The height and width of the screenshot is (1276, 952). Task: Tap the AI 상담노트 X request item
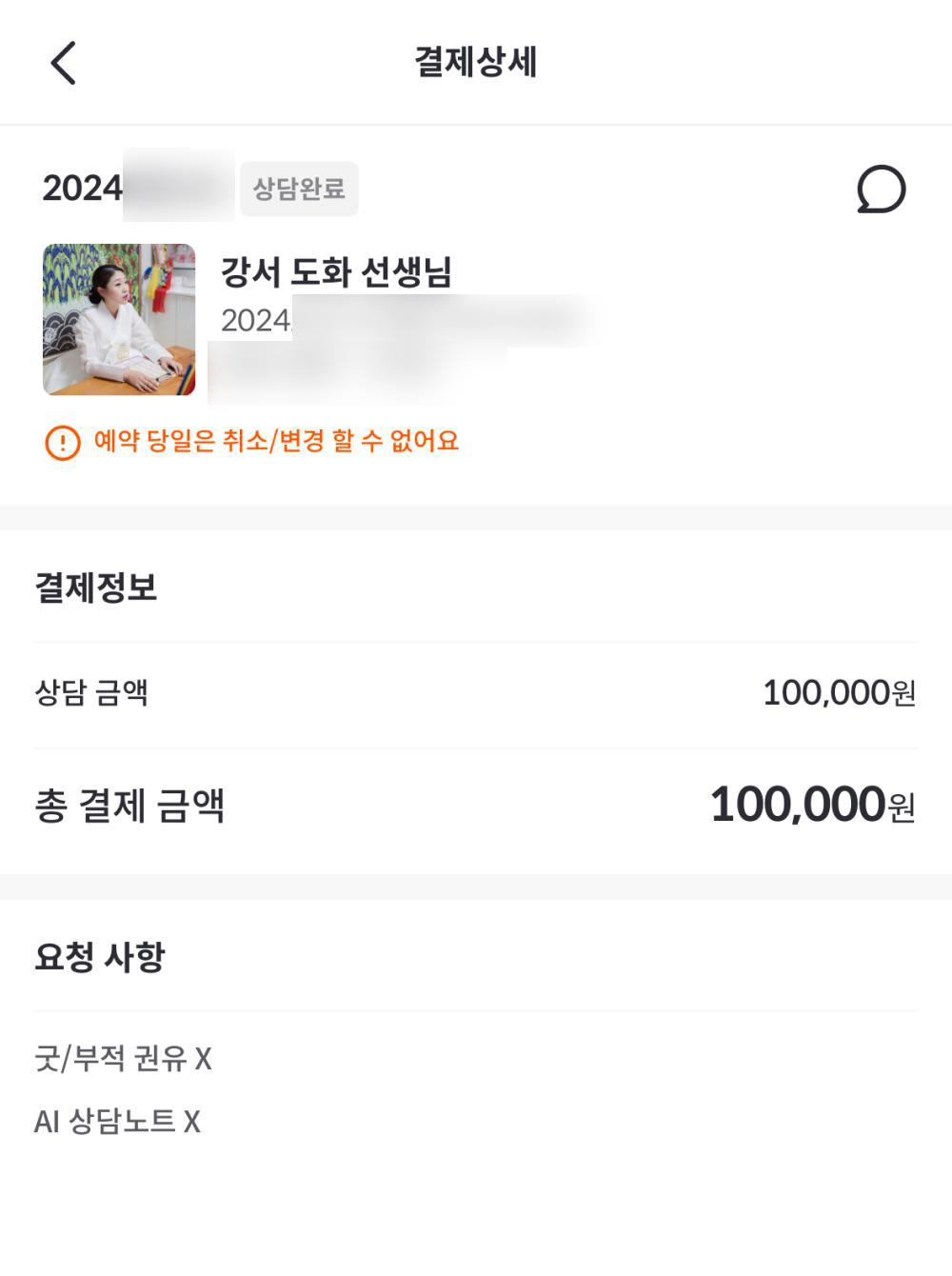coord(117,1121)
